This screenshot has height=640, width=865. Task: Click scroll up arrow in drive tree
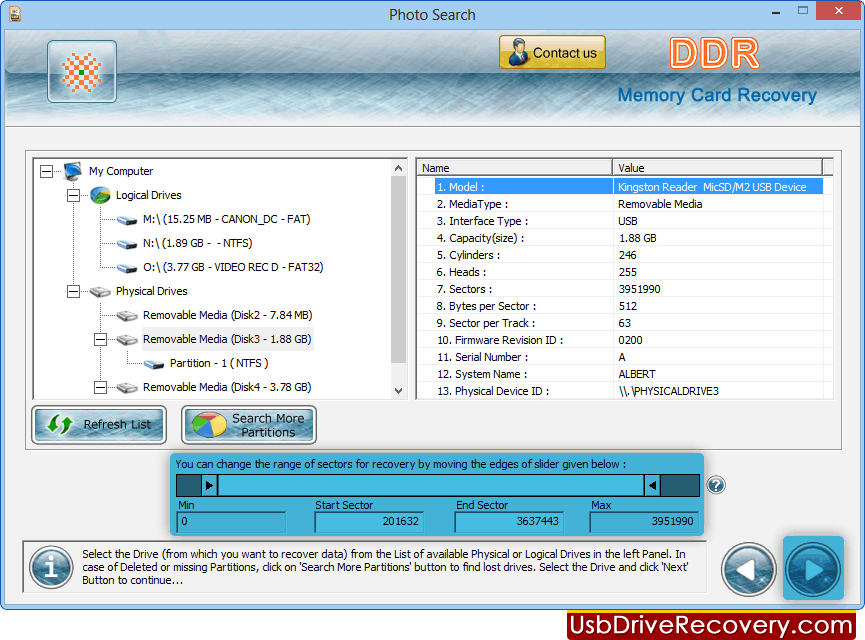[x=398, y=168]
